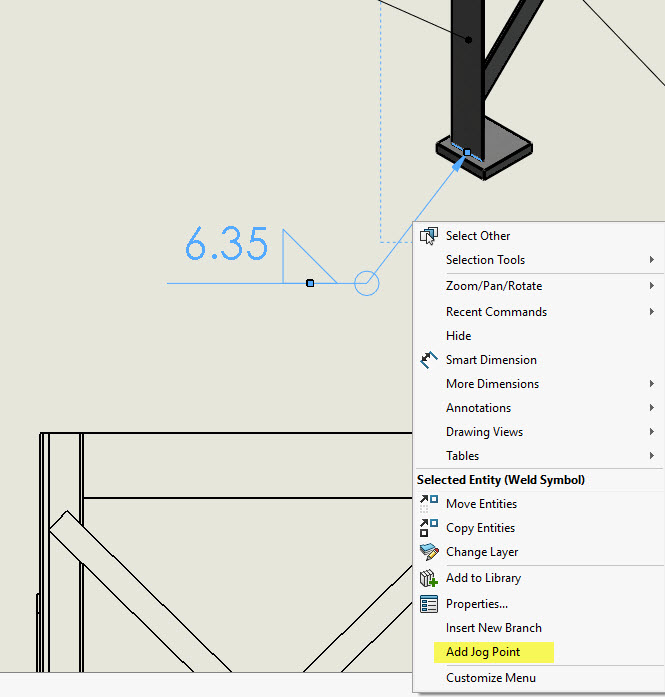Click the weld-all-around circle symbol
665x697 pixels.
(x=367, y=283)
